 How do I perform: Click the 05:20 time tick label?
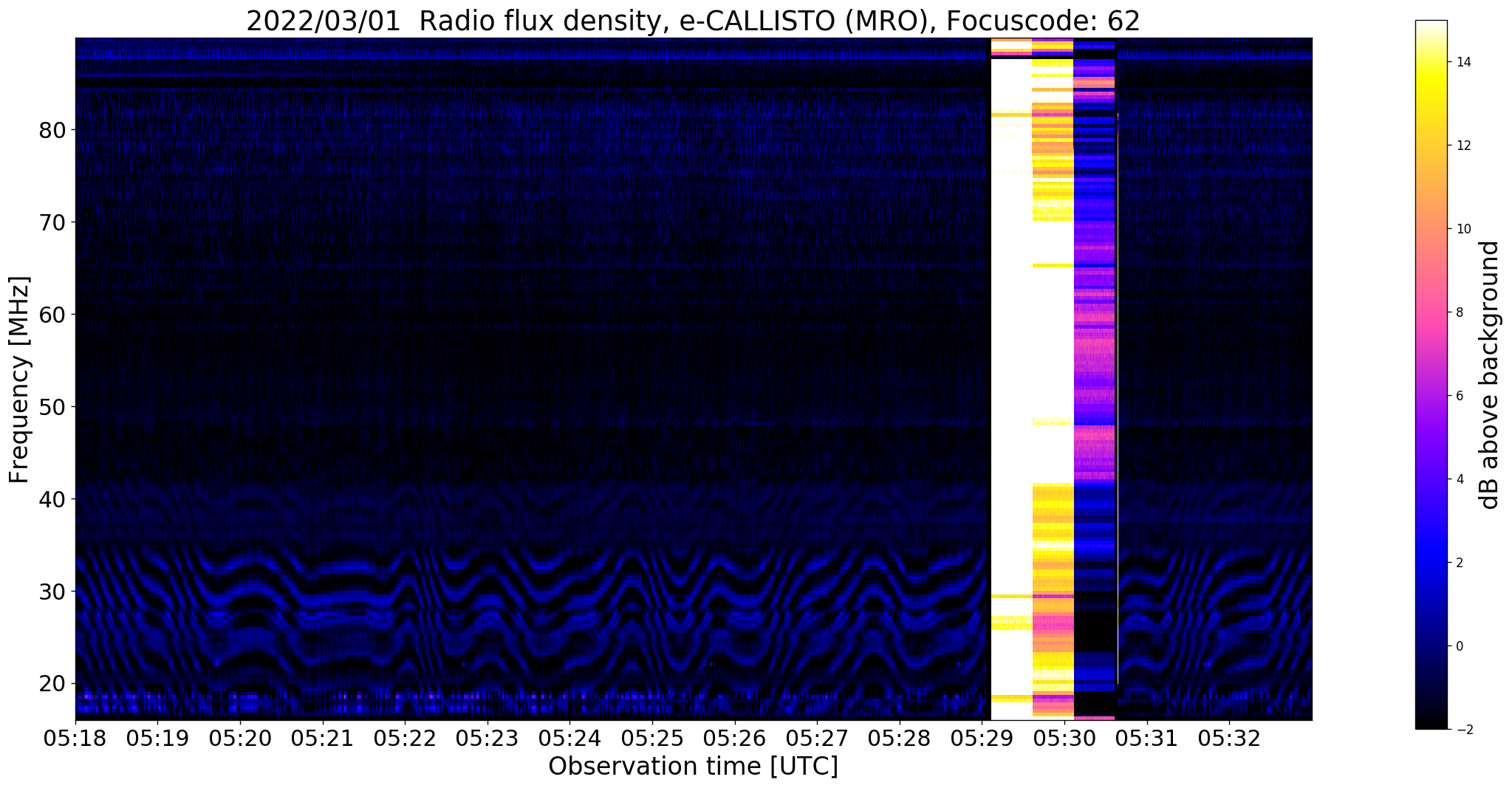(239, 738)
